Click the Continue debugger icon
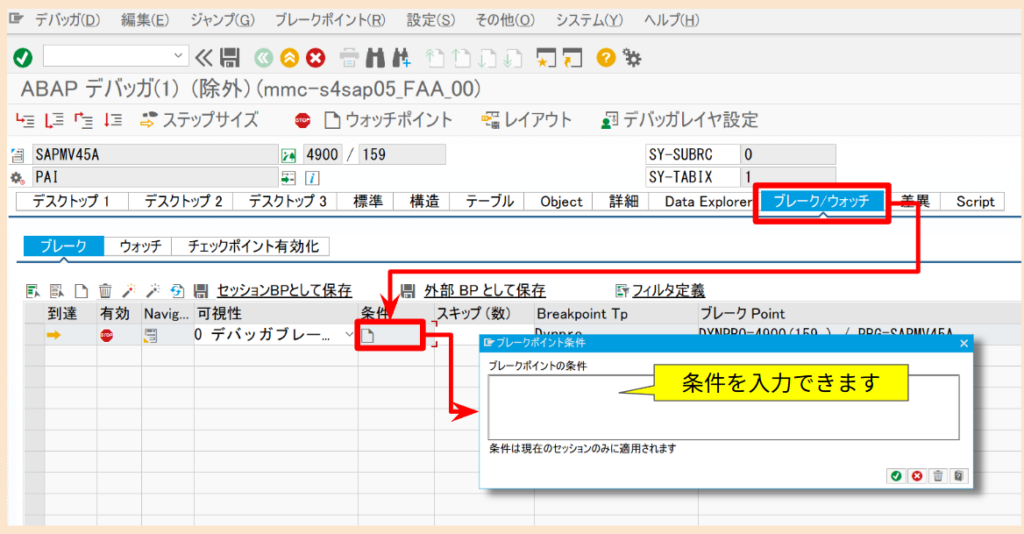 click(x=113, y=120)
